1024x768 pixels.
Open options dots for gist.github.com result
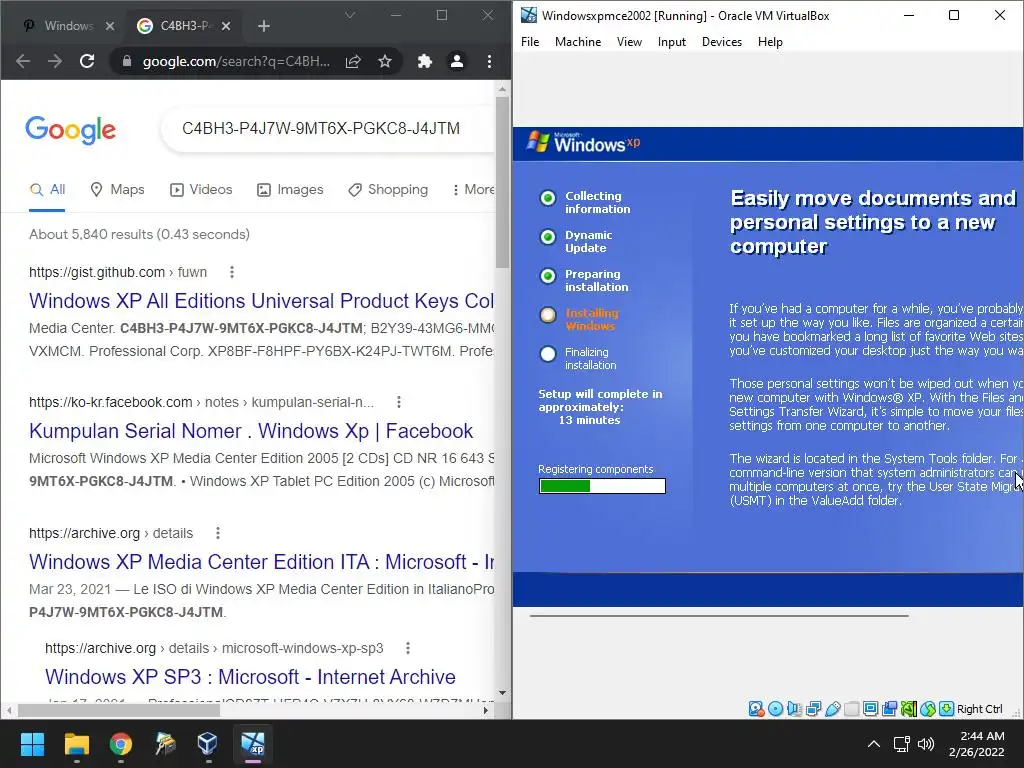232,272
